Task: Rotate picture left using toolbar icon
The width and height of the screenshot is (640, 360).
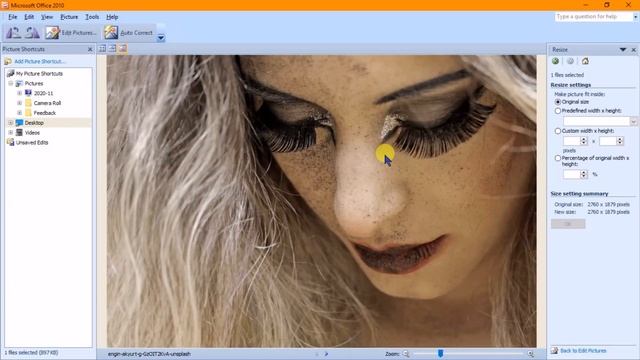Action: pos(13,32)
